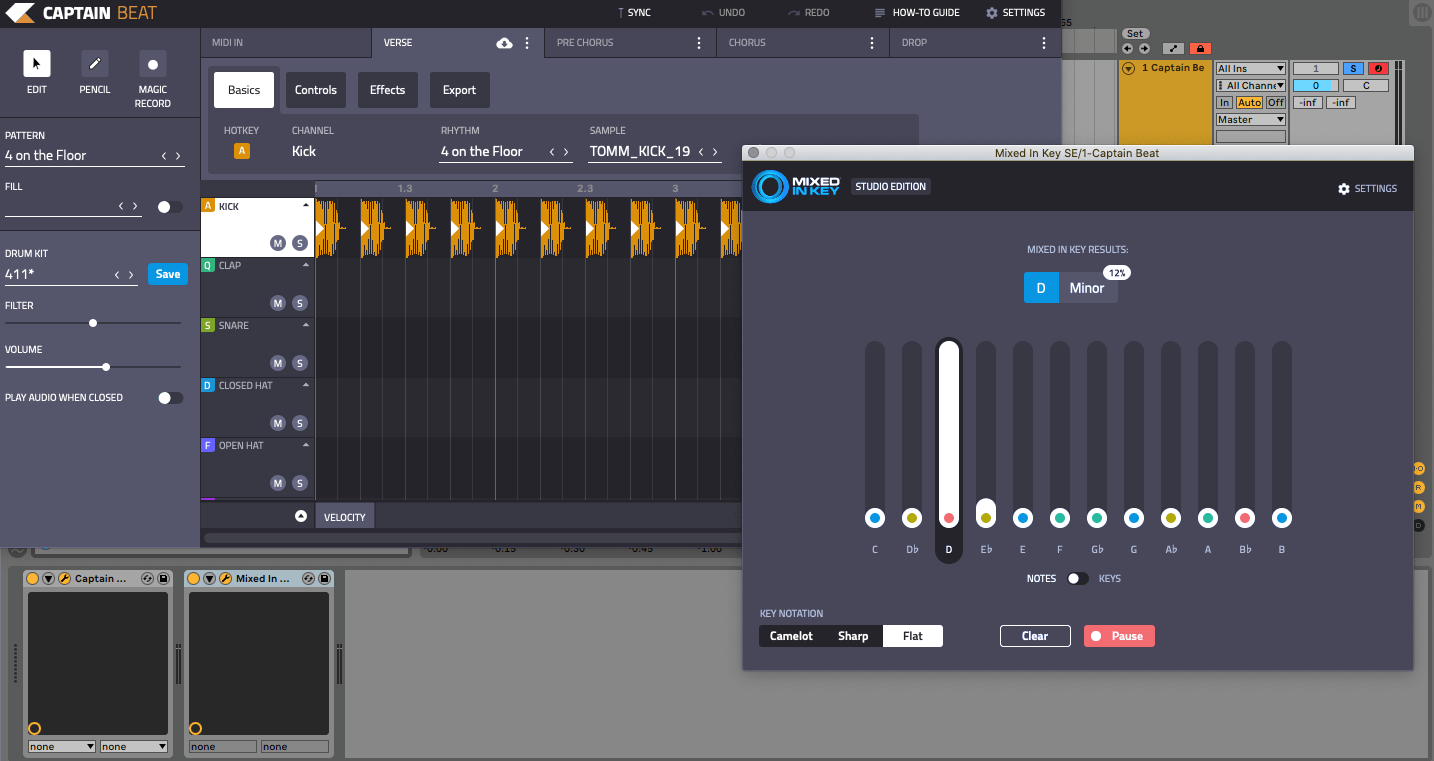Open the Chorus tab three-dot menu
1434x761 pixels.
point(872,43)
